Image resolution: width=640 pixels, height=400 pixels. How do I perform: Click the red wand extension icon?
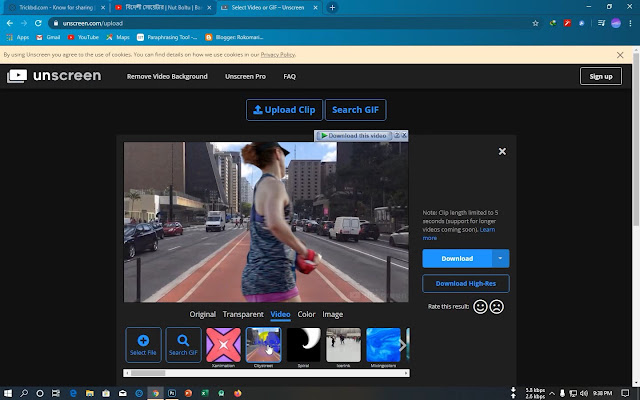tap(567, 23)
